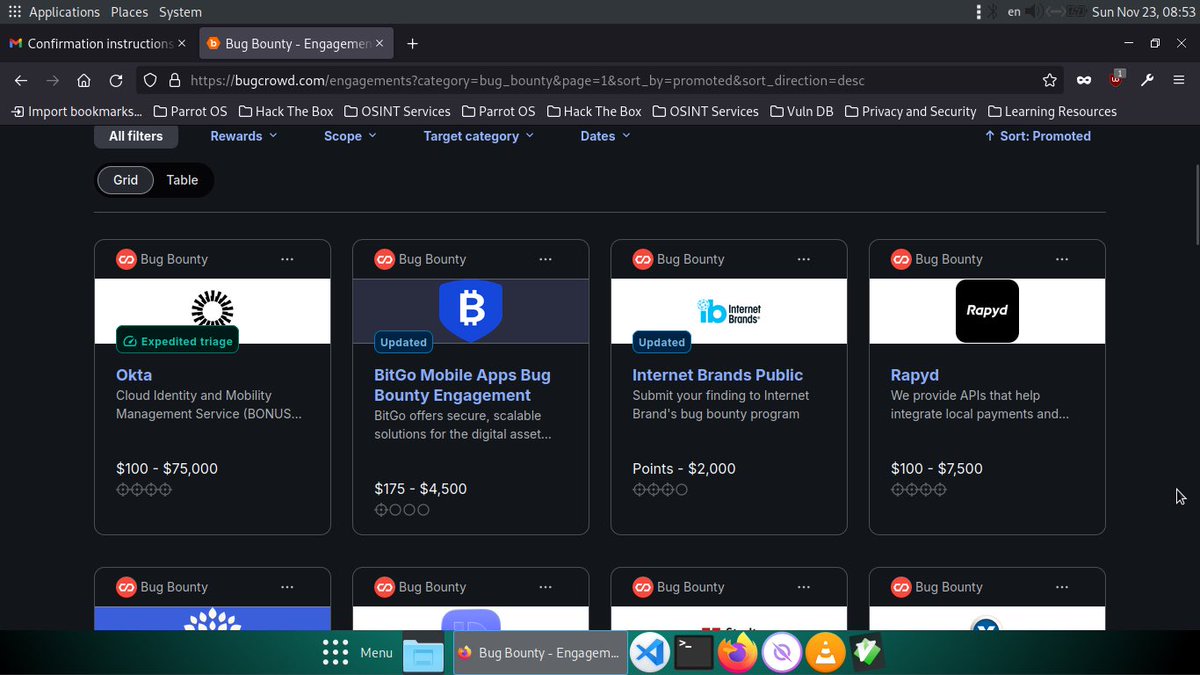The width and height of the screenshot is (1200, 675).
Task: Open BitGo Mobile Apps Bug Bounty Engagement
Action: pos(462,385)
